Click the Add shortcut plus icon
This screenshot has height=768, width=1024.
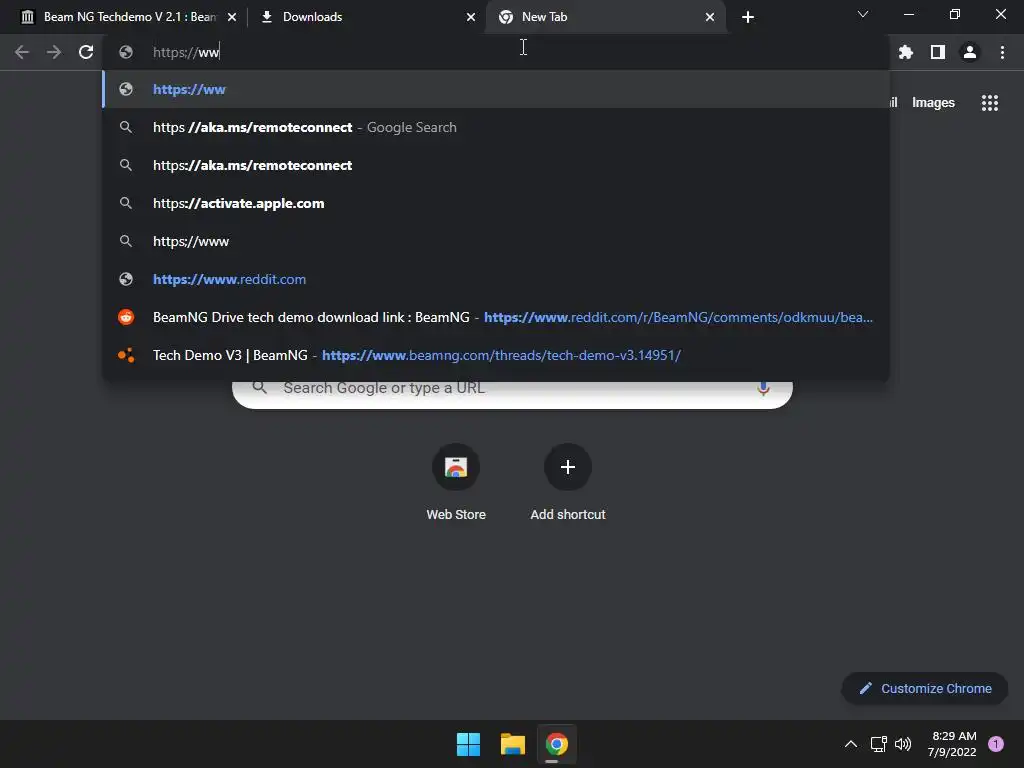pos(568,467)
